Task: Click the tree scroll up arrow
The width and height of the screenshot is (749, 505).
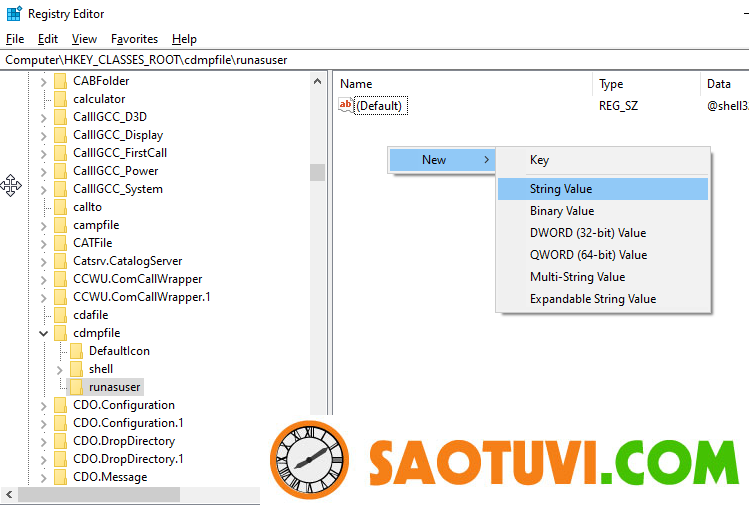Action: pyautogui.click(x=317, y=81)
